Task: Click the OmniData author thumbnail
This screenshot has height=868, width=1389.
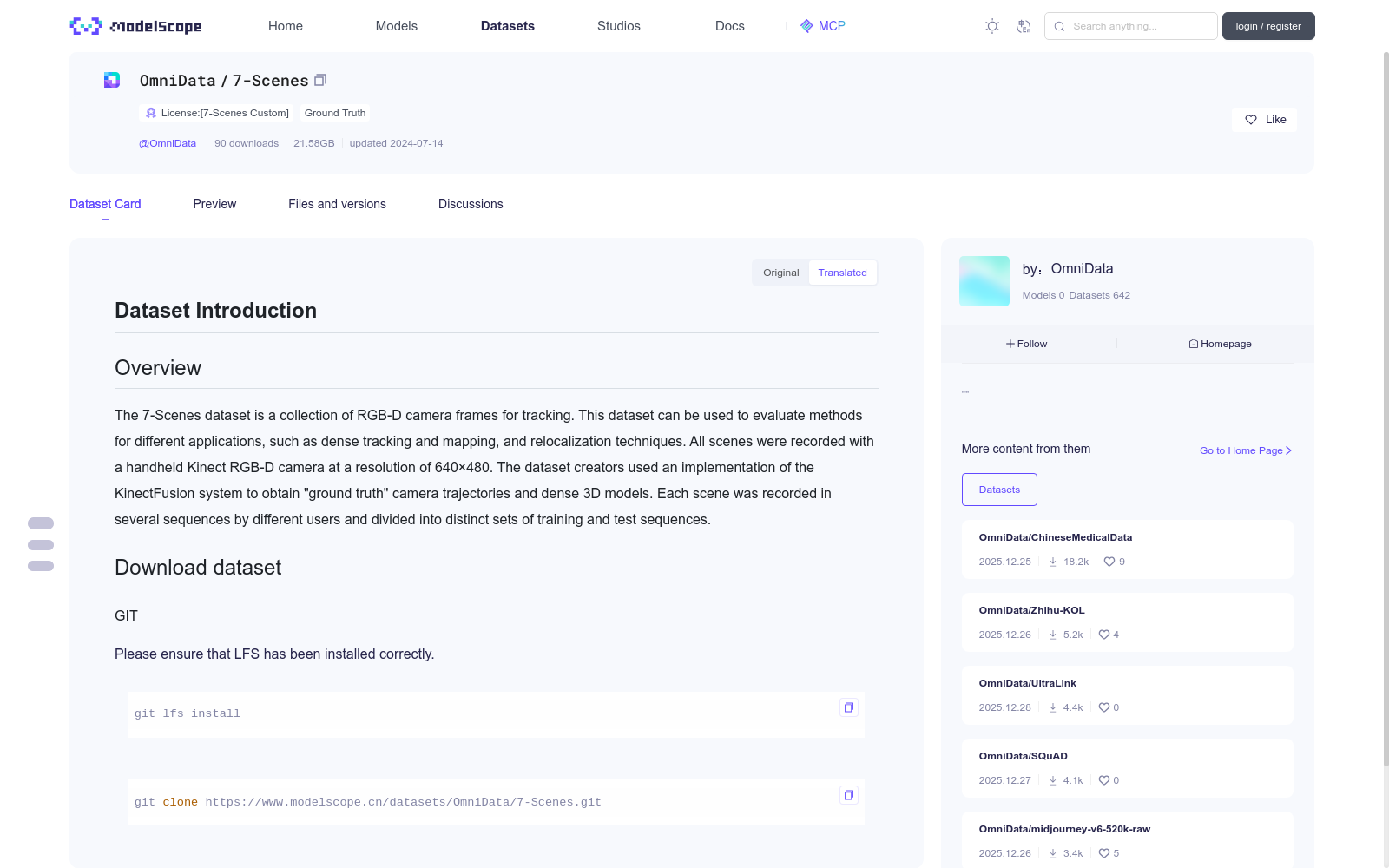Action: point(984,281)
